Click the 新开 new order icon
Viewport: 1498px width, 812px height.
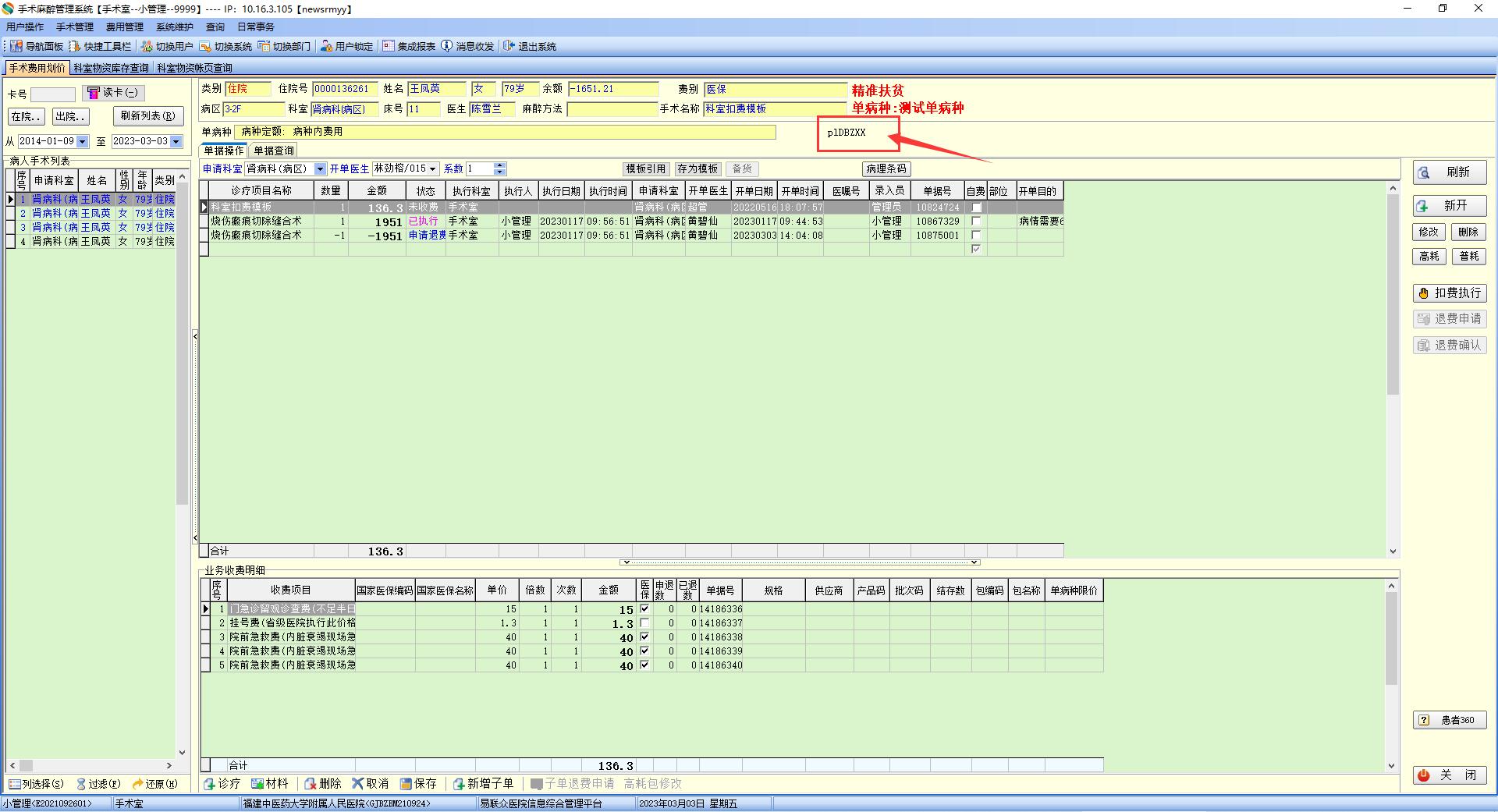(1423, 206)
